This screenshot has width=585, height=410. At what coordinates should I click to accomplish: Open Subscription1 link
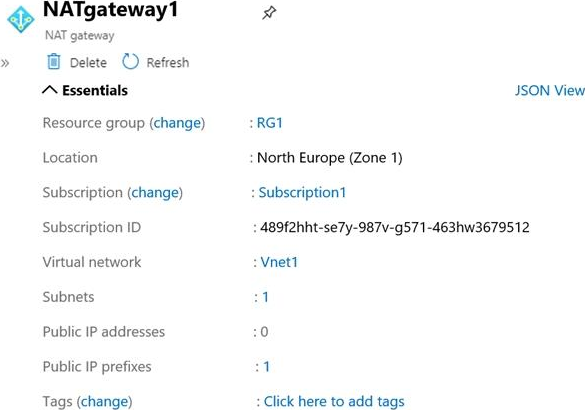(302, 193)
